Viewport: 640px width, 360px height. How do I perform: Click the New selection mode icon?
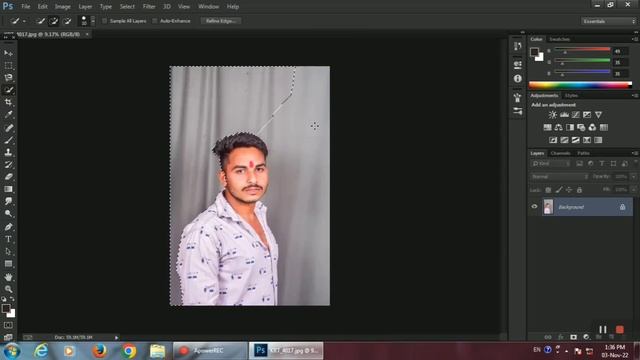(x=40, y=21)
